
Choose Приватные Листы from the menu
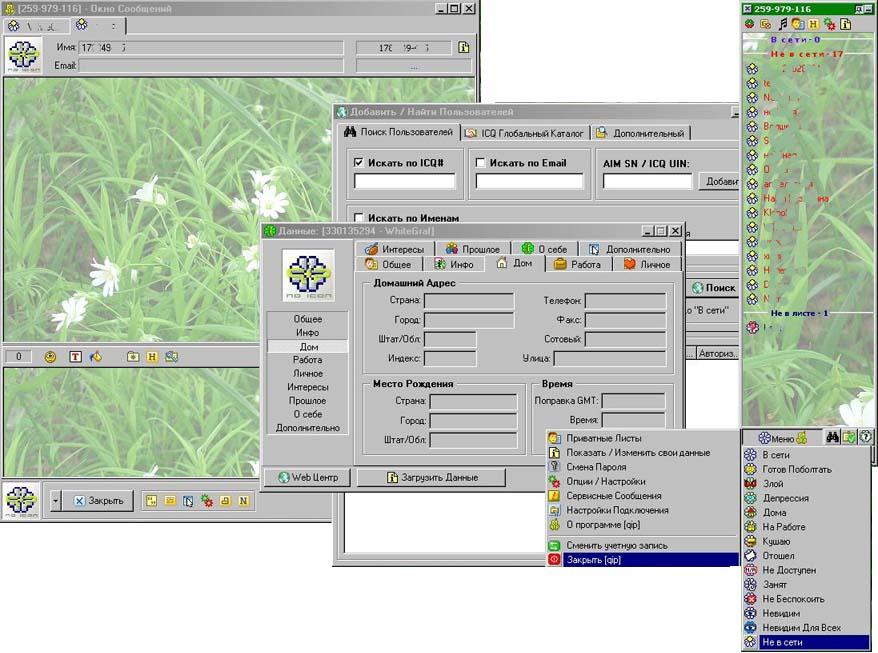[x=643, y=438]
